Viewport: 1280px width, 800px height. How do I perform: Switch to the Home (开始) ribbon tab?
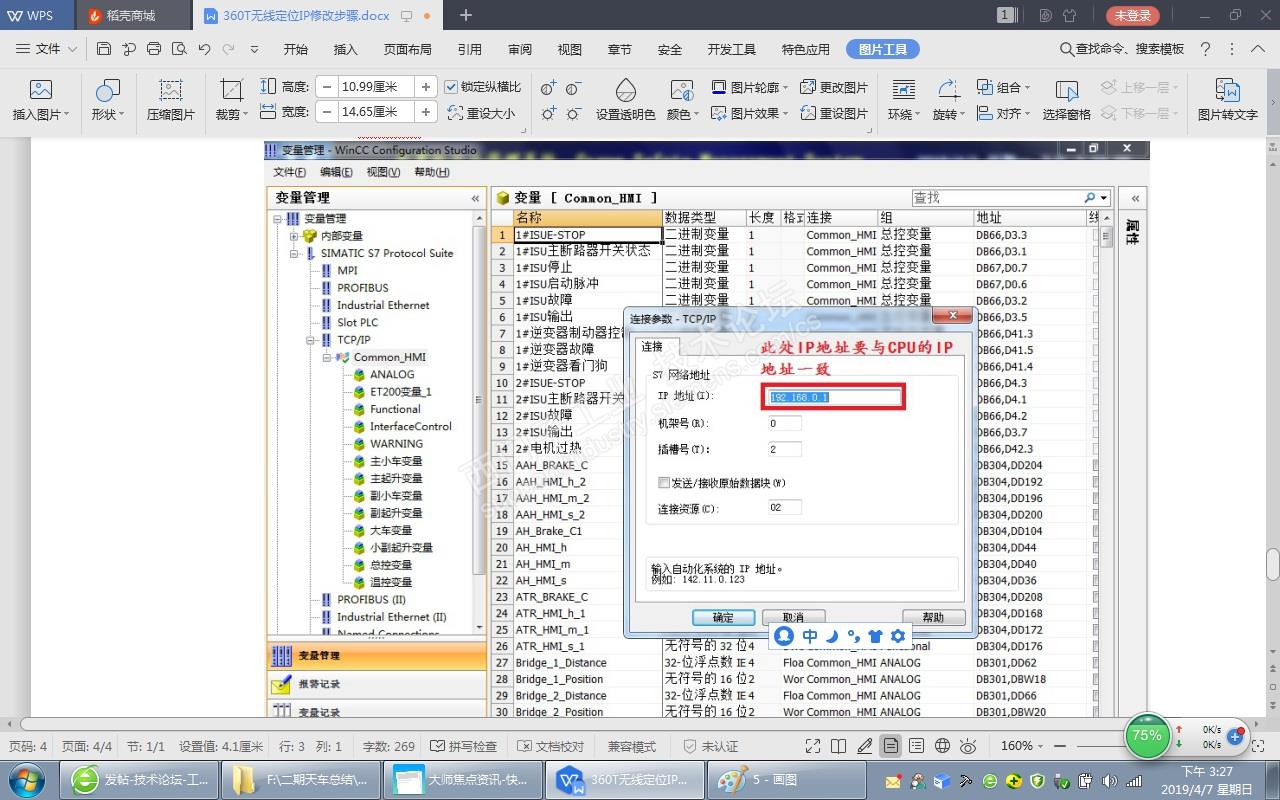coord(295,49)
